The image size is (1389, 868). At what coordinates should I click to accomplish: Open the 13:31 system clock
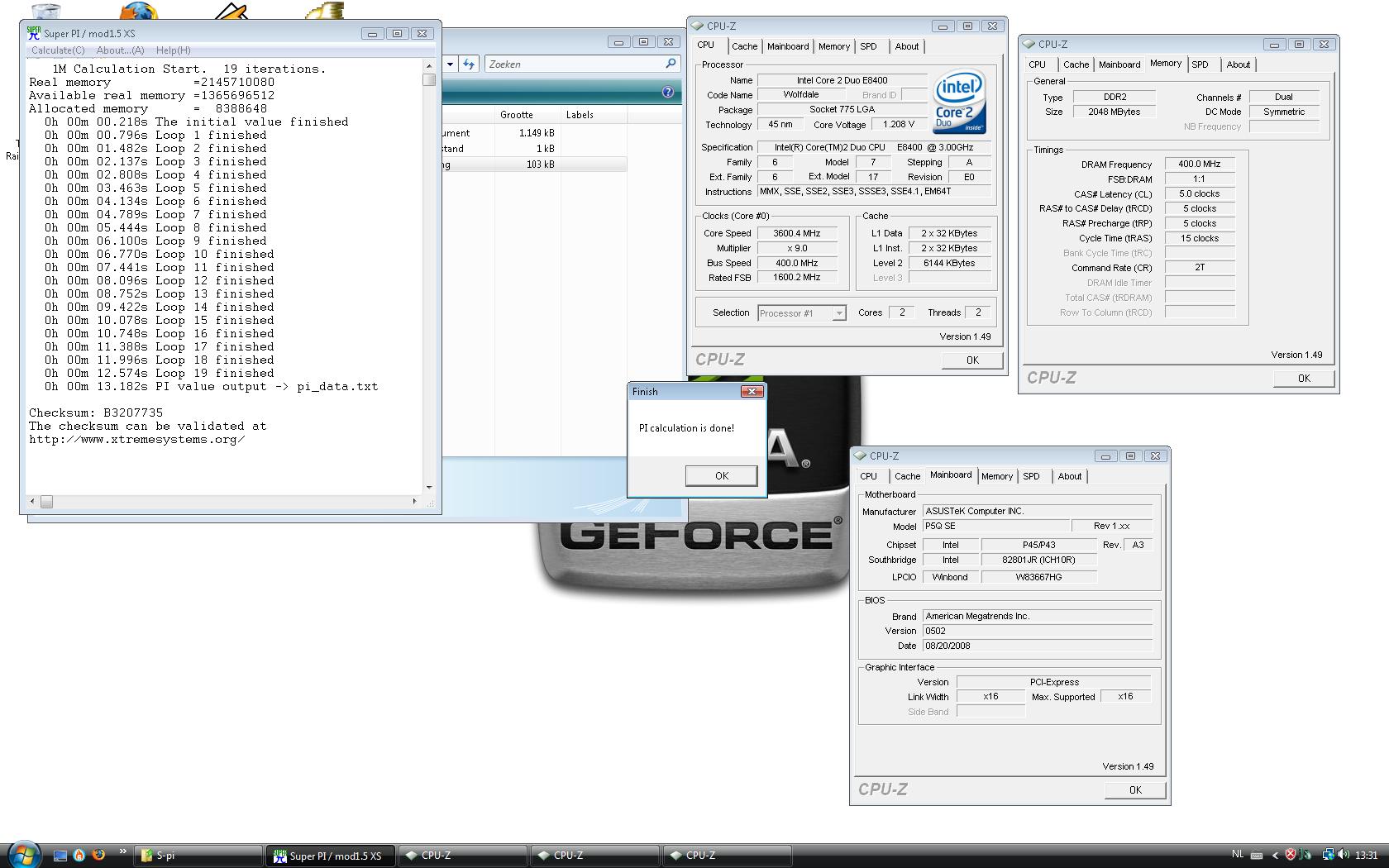coord(1367,856)
